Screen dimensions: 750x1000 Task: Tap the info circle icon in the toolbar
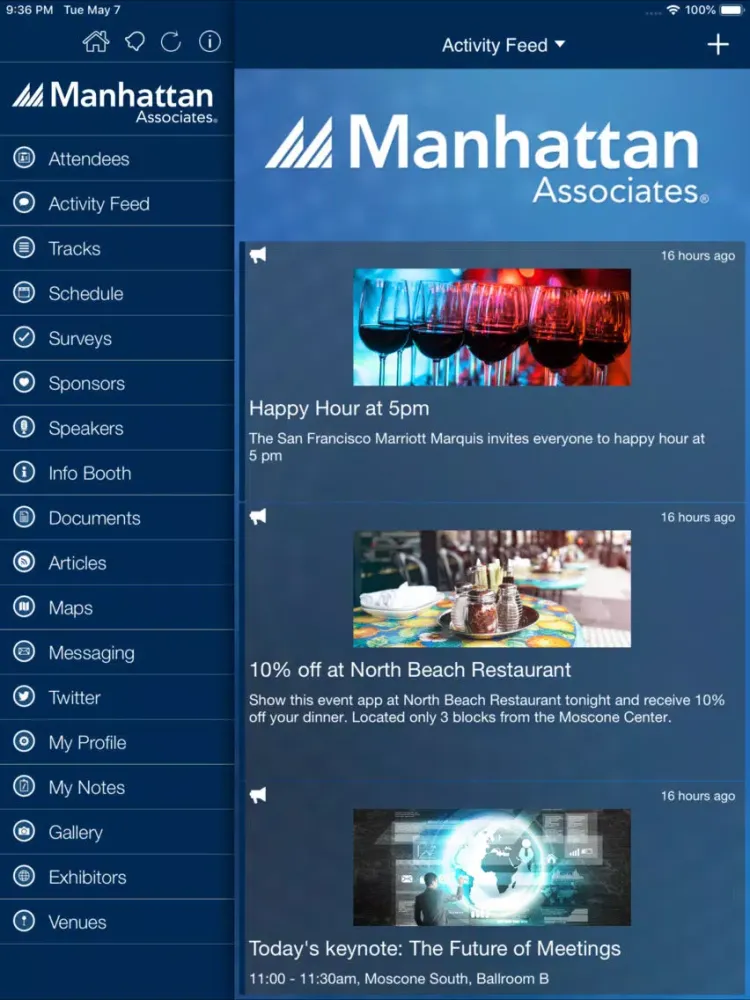(210, 41)
